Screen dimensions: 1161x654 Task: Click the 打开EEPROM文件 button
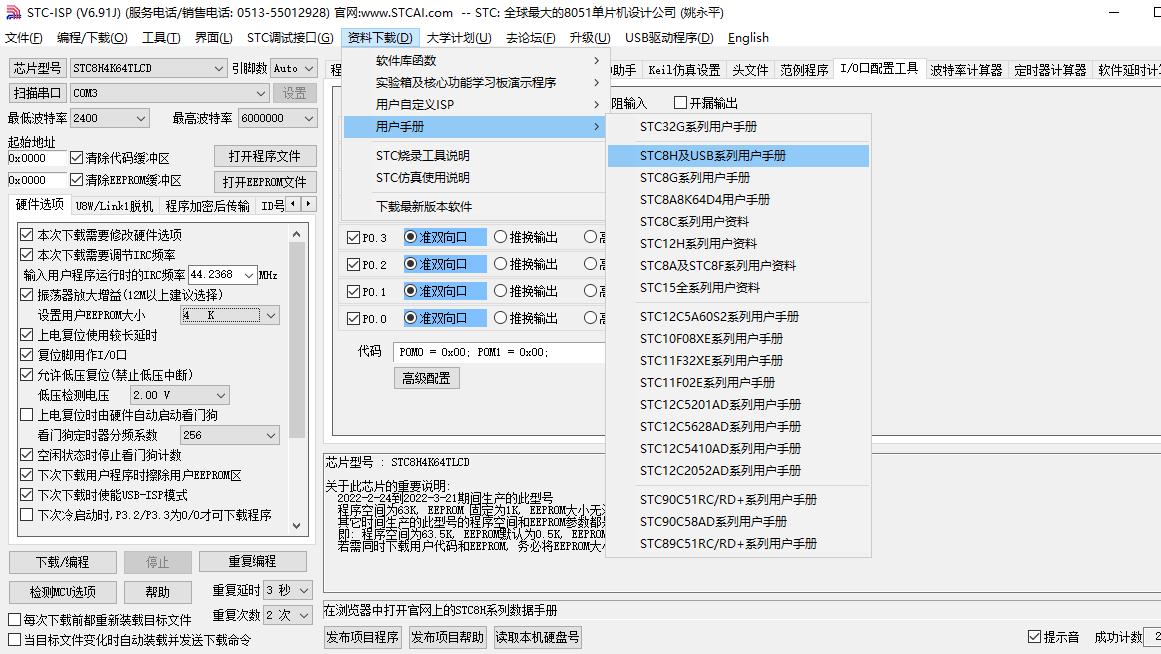pyautogui.click(x=265, y=181)
